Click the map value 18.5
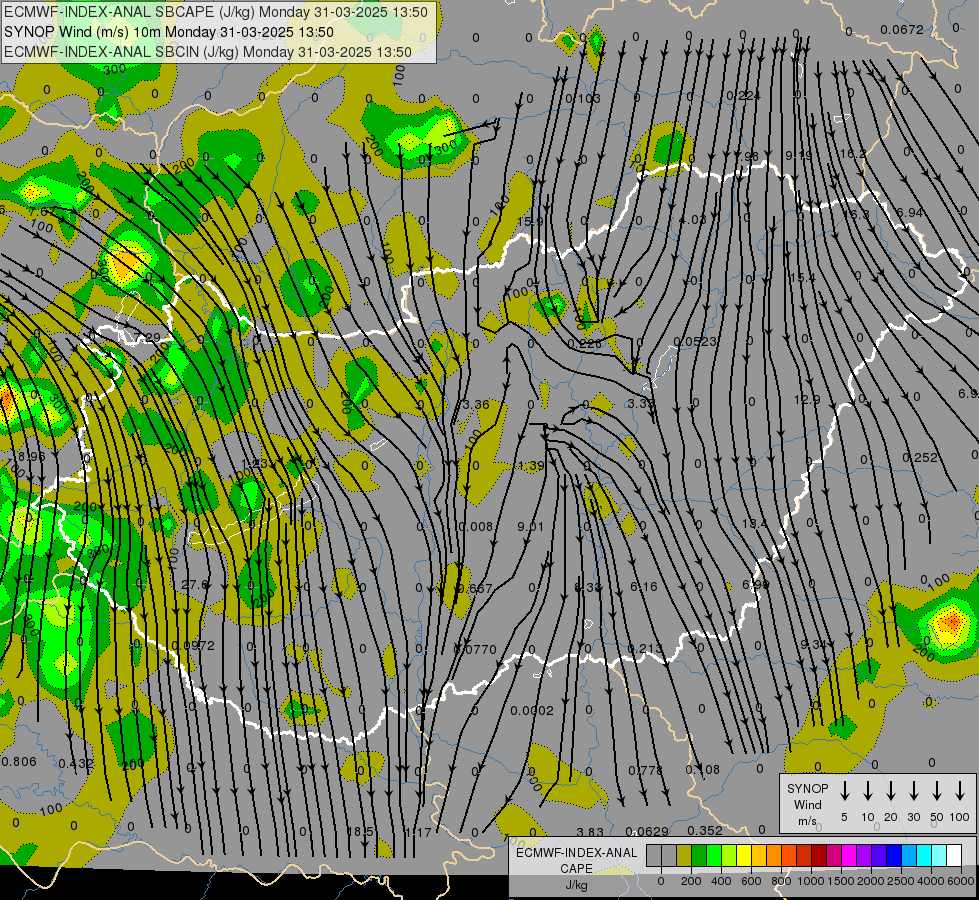The height and width of the screenshot is (900, 979). coord(360,831)
